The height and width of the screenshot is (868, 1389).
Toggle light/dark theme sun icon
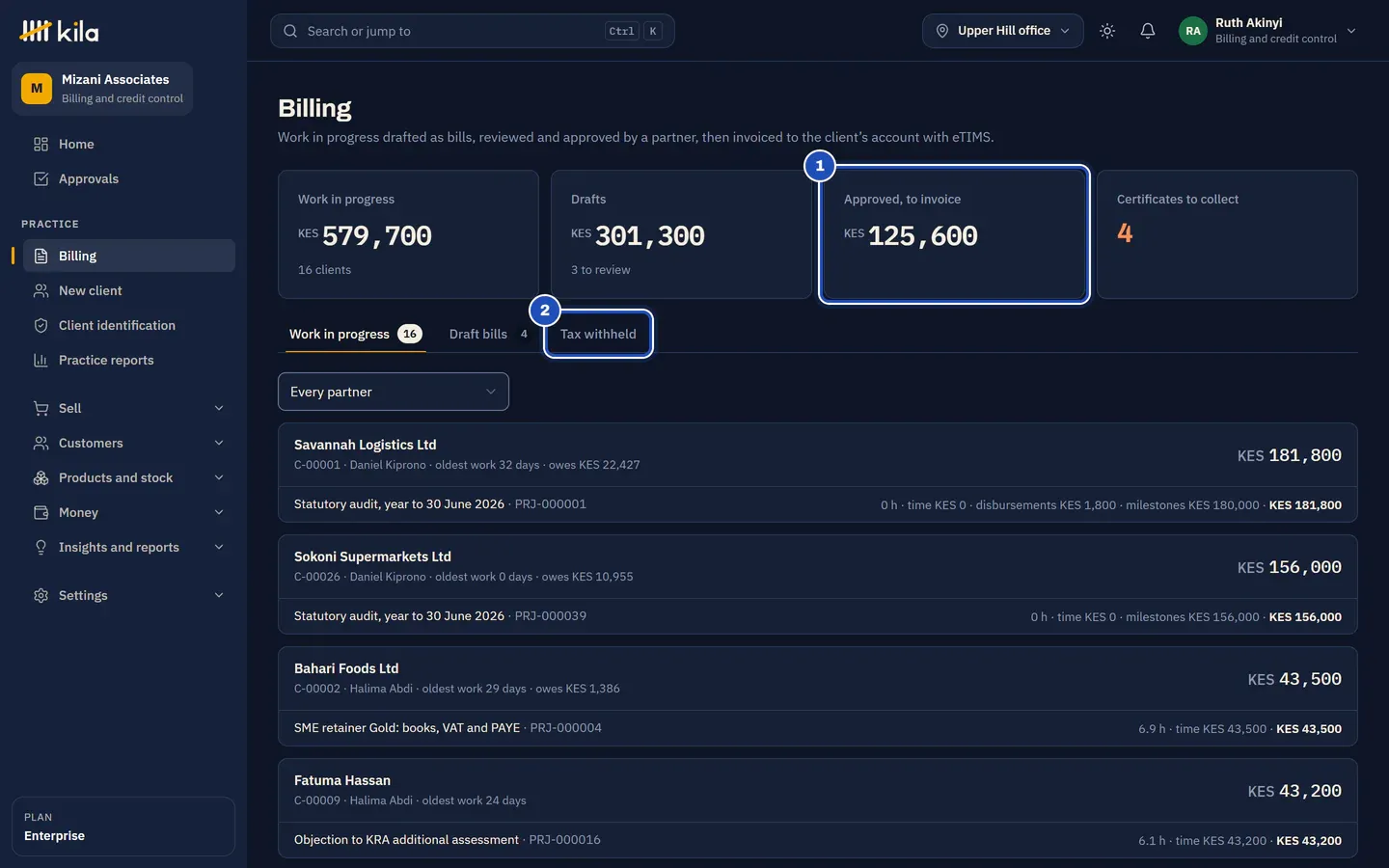[1107, 31]
